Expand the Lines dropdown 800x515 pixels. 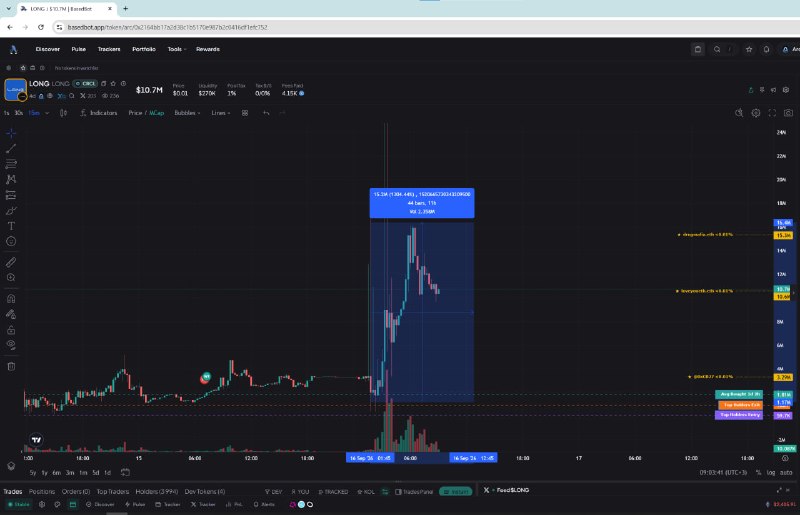[221, 113]
